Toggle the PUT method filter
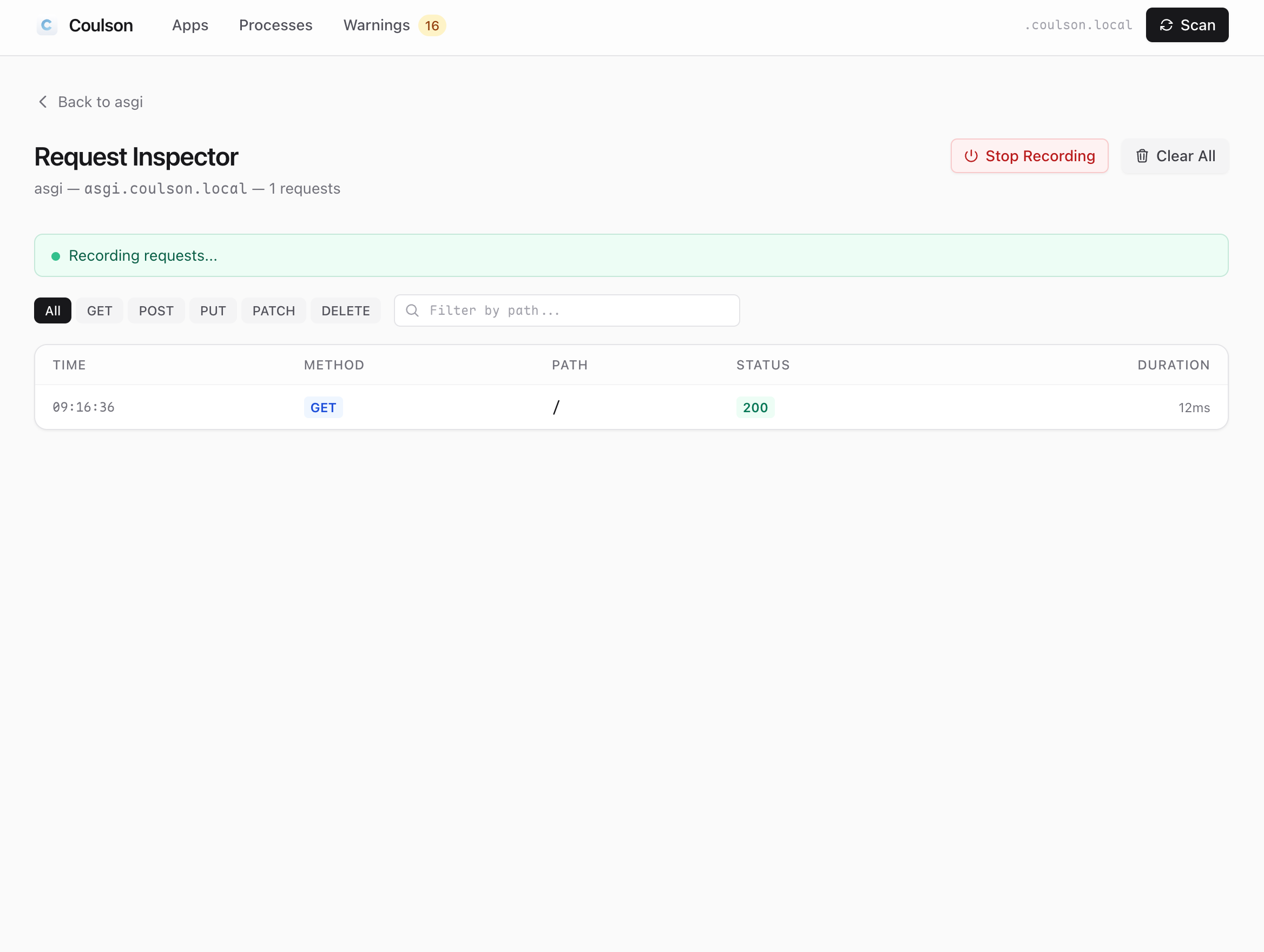1264x952 pixels. tap(213, 310)
